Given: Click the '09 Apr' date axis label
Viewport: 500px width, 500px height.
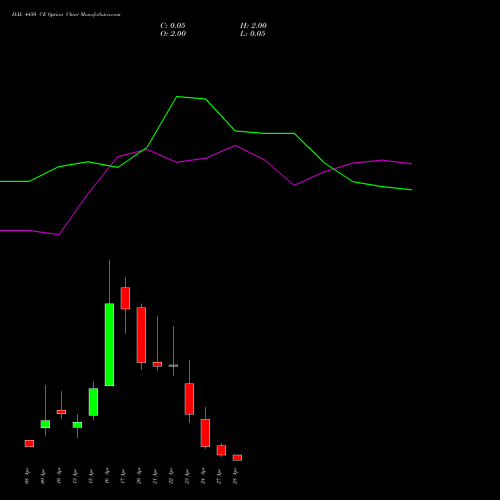Looking at the screenshot, I should (43, 476).
